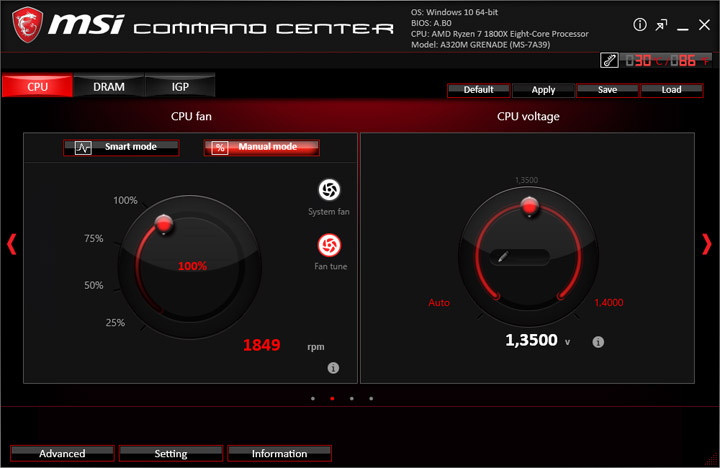
Task: Select Manual mode for CPU fan
Action: 262,147
